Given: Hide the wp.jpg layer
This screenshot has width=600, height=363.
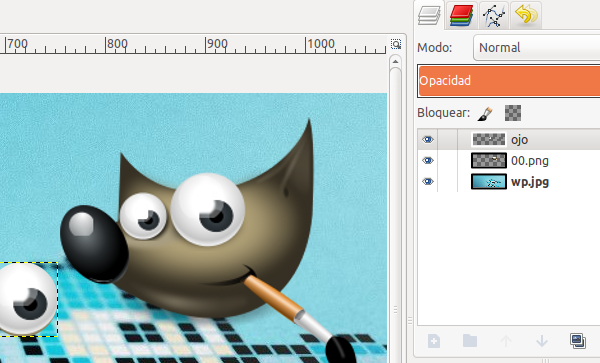Looking at the screenshot, I should [428, 181].
